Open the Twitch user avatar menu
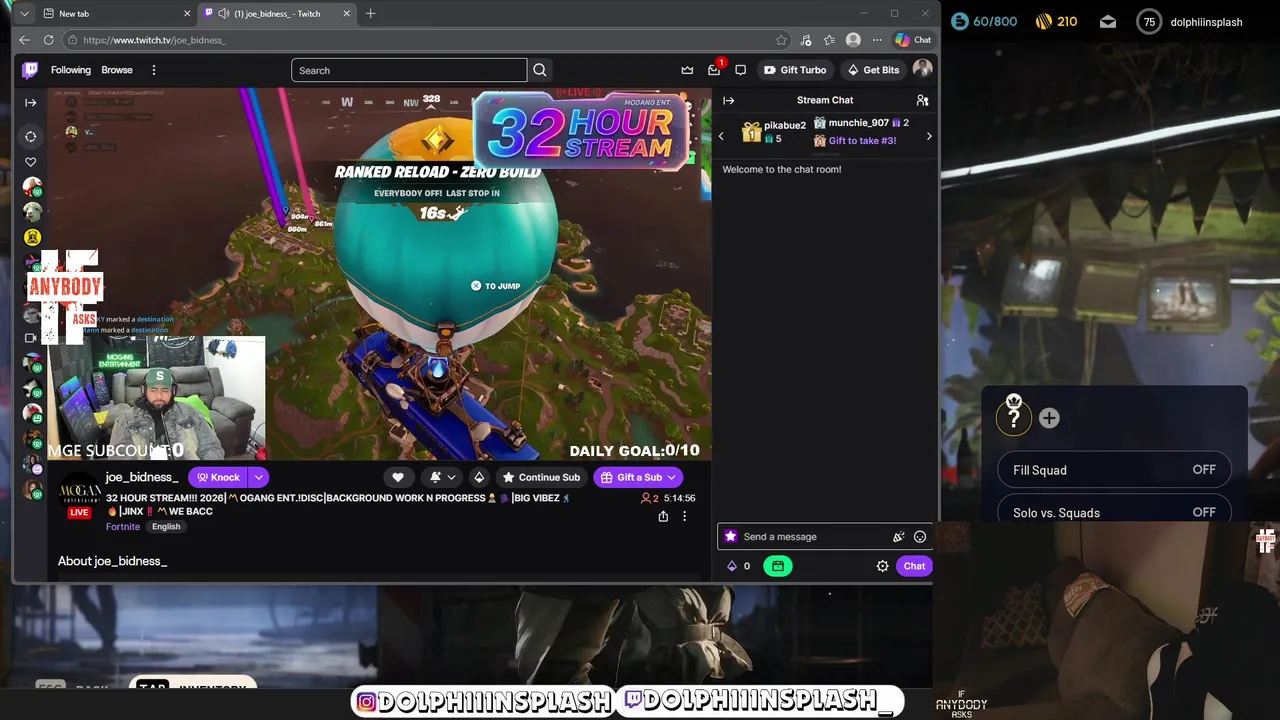Screen dimensions: 1280x720 coord(922,69)
